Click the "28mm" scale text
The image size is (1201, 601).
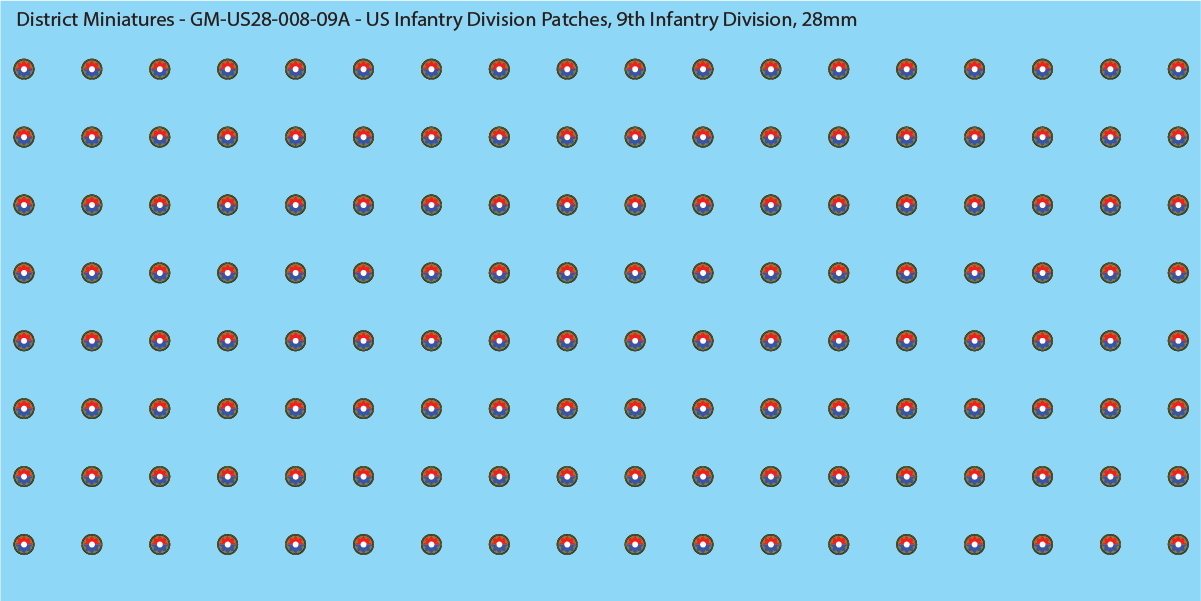(x=829, y=20)
